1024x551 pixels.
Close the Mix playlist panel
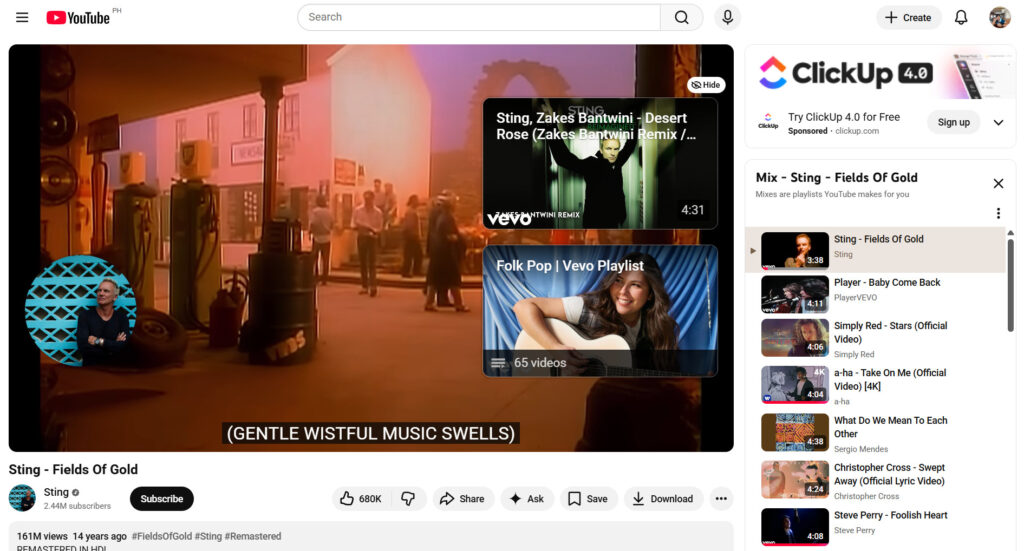click(x=999, y=183)
